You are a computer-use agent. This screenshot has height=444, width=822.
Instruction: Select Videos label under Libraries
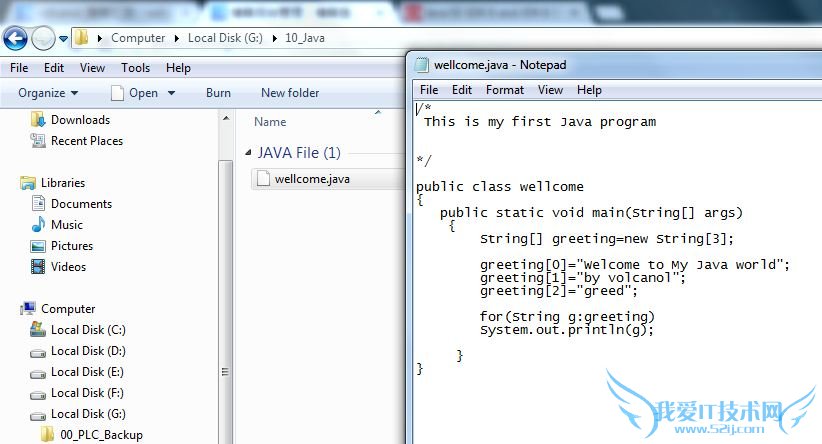pyautogui.click(x=68, y=267)
